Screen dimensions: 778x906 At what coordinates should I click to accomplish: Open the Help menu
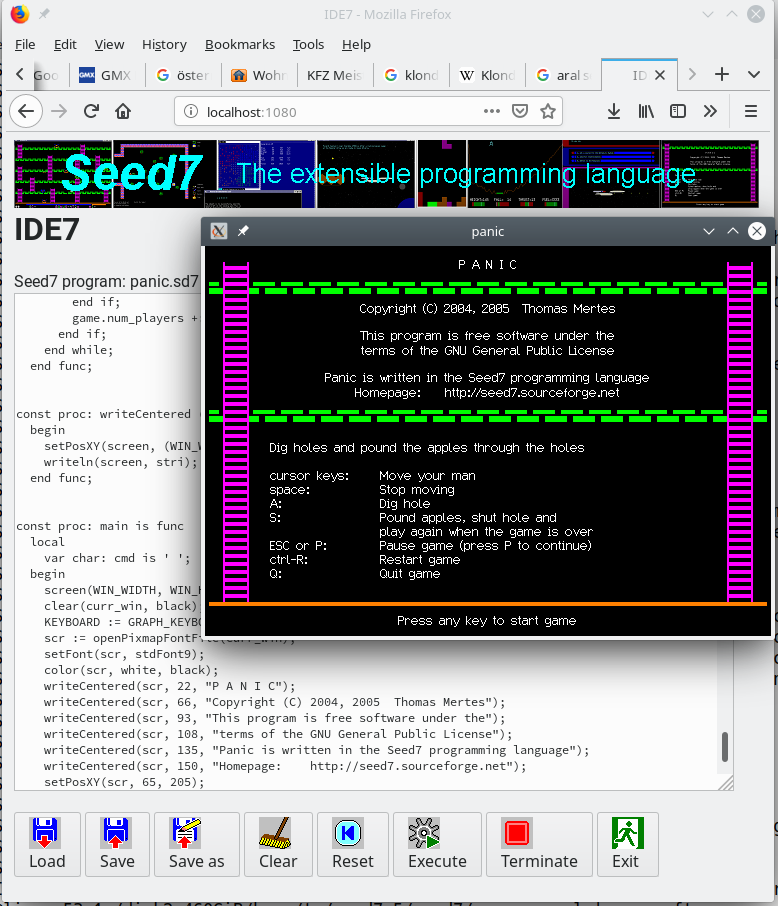[x=356, y=44]
